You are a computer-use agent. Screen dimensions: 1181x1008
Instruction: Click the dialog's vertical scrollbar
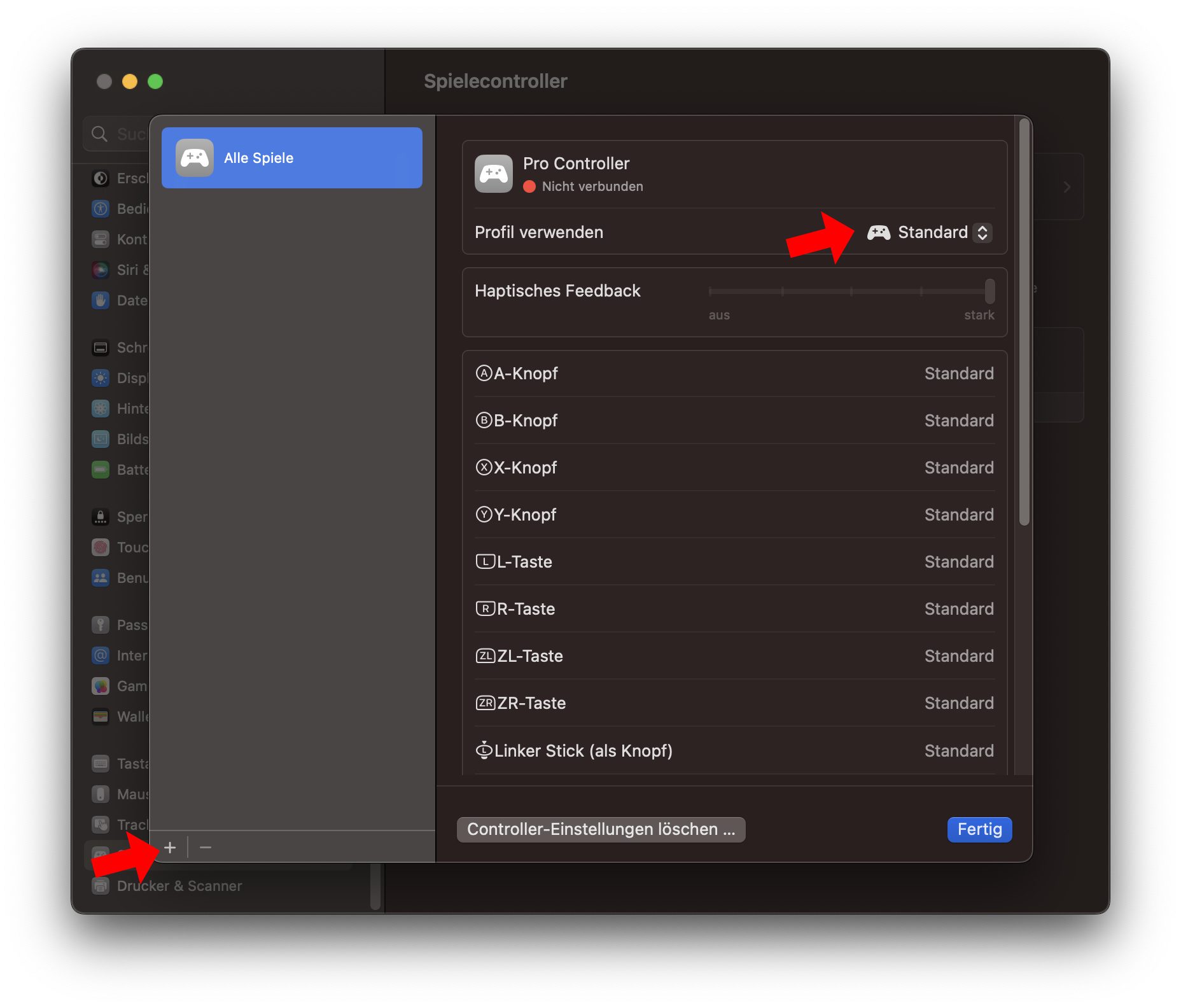1024,323
